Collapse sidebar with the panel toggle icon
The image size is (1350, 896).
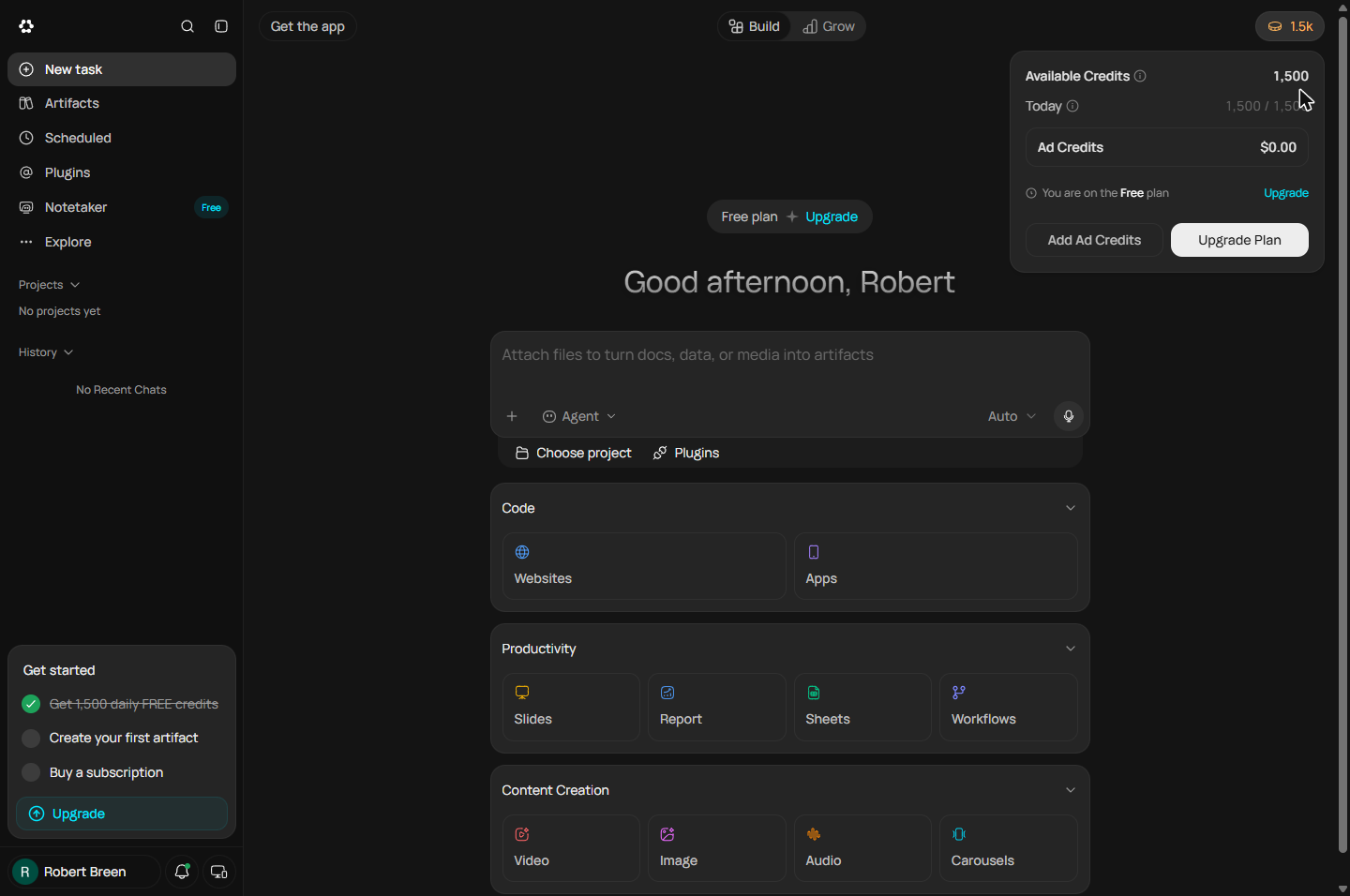click(221, 26)
